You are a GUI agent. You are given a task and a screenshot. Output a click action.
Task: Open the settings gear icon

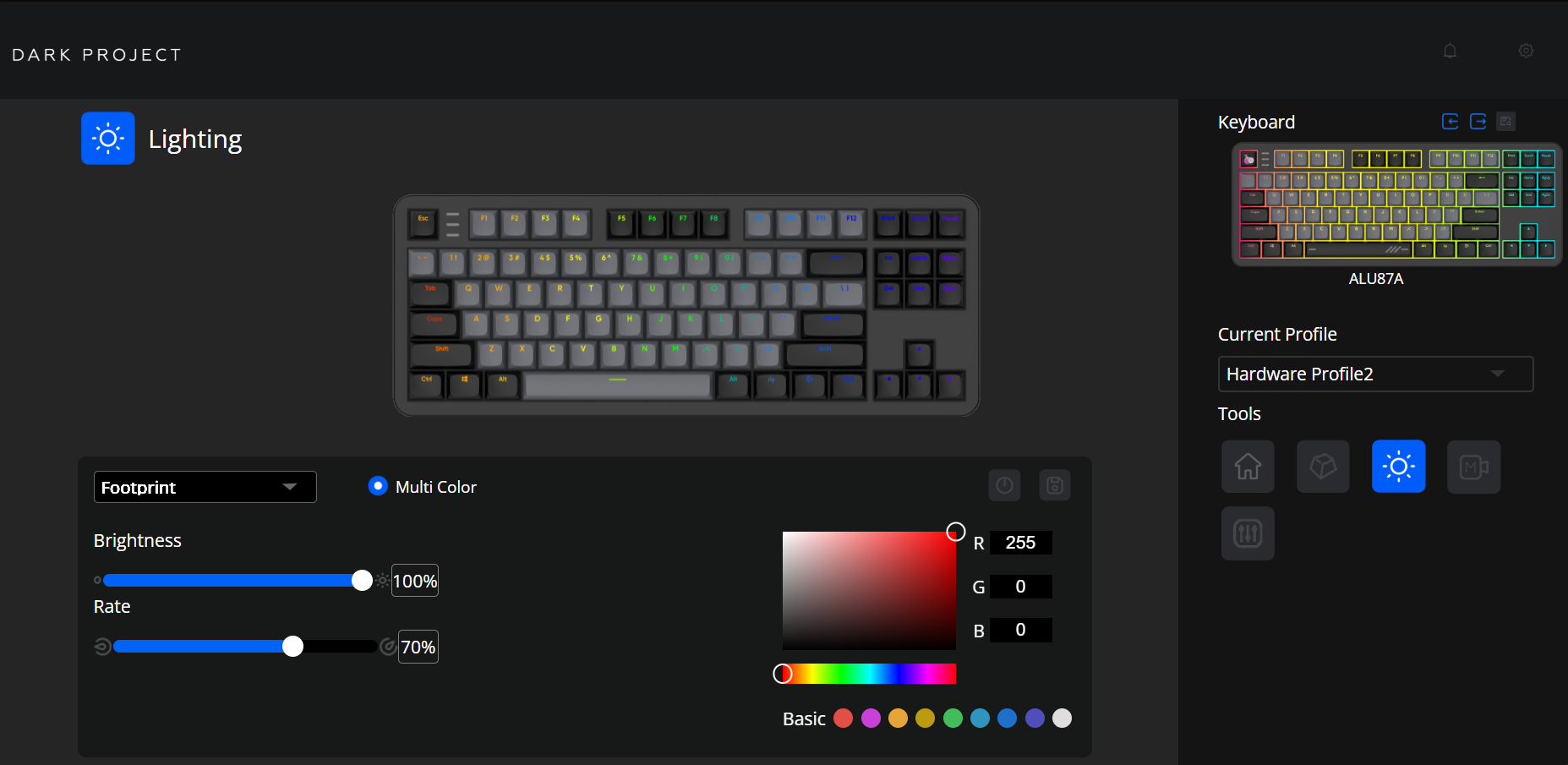1526,51
